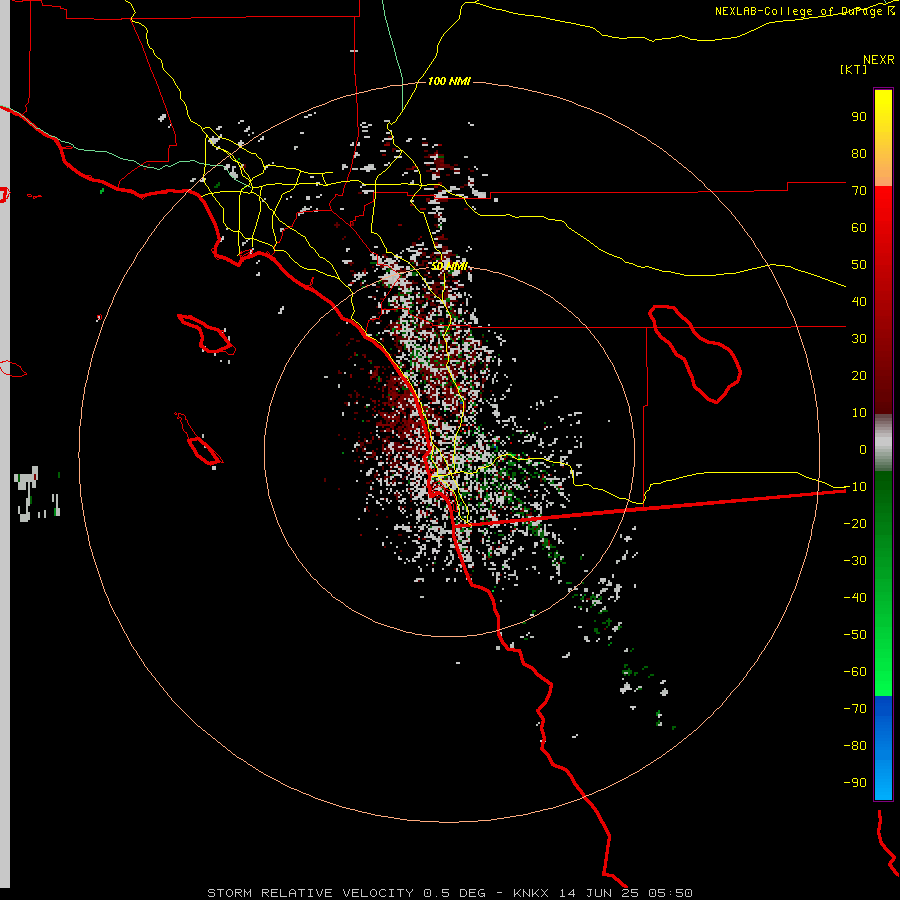Click the 0 value on velocity scale
Image resolution: width=900 pixels, height=900 pixels.
point(863,449)
